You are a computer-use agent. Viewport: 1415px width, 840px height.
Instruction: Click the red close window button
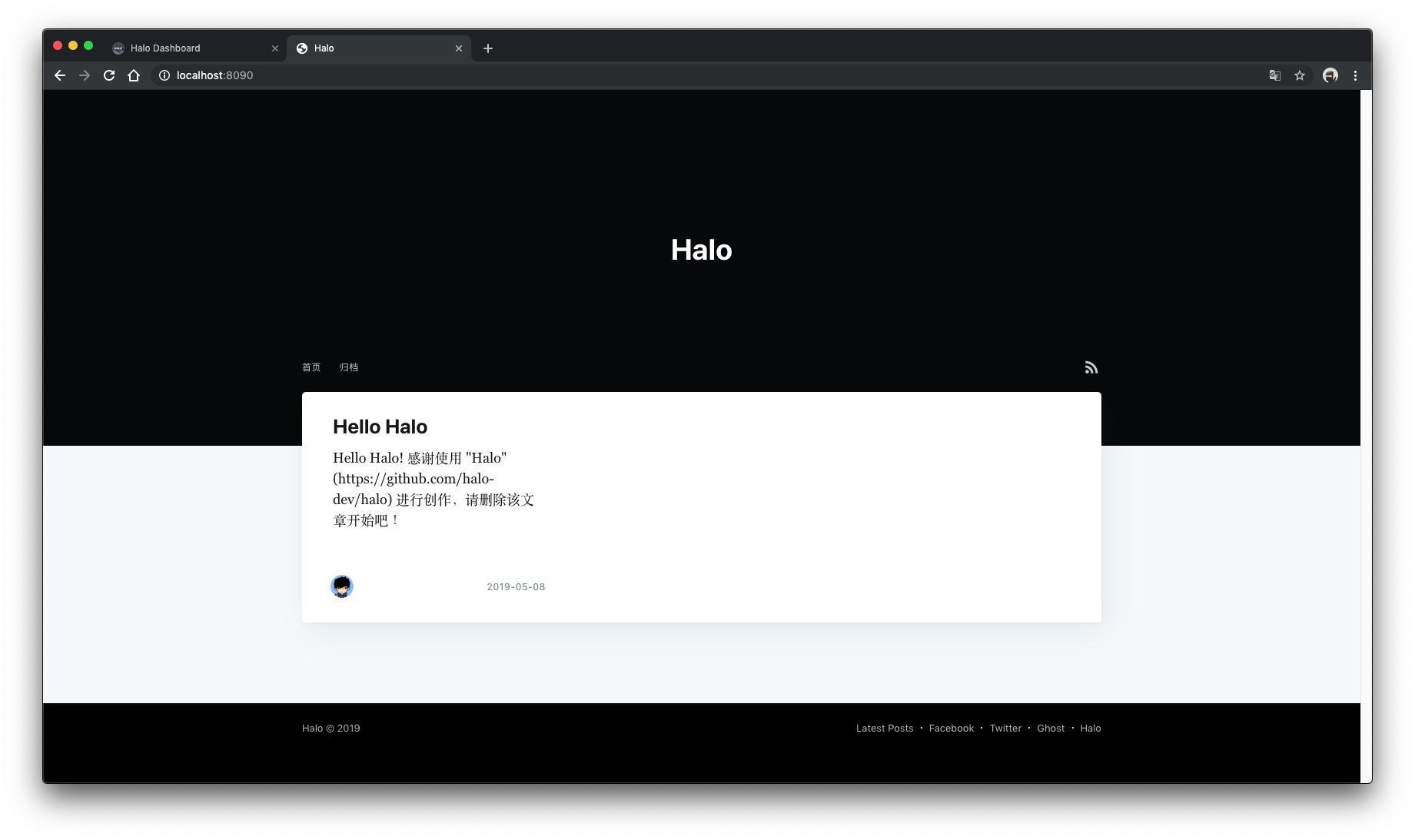point(58,46)
